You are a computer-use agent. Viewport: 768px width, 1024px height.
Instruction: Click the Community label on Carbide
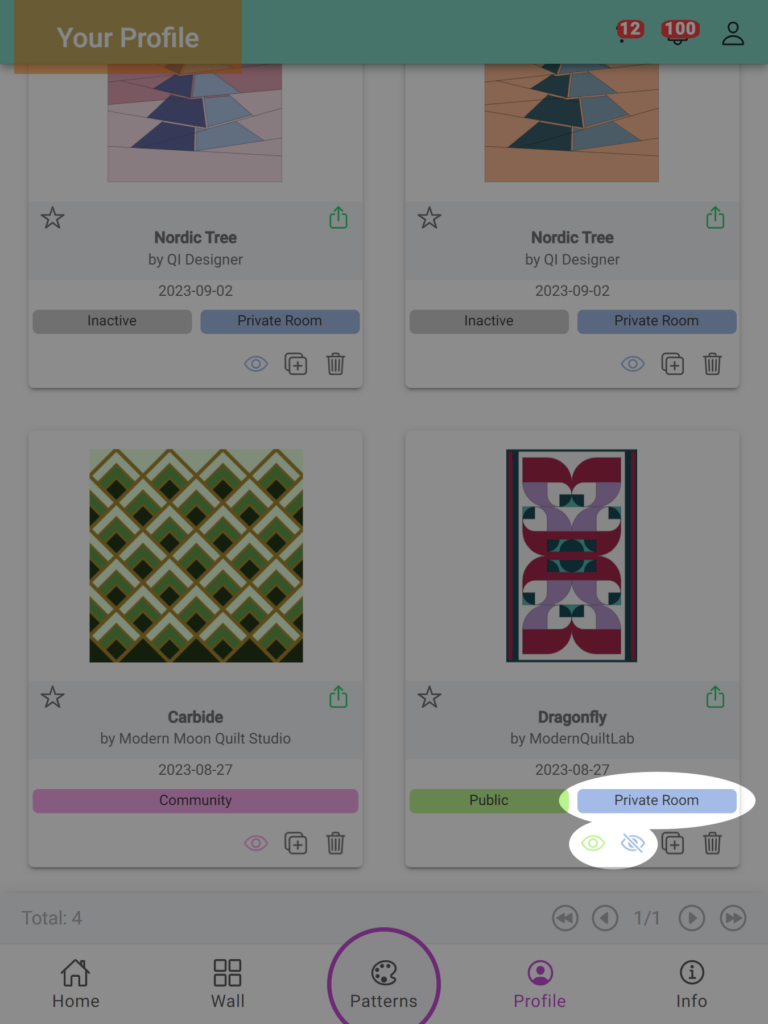point(195,801)
